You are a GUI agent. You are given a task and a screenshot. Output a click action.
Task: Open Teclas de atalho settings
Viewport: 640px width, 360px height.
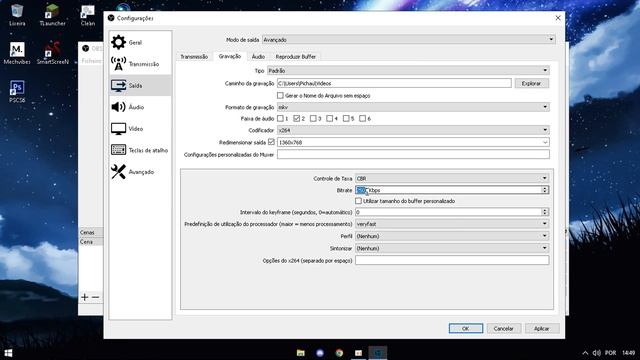pyautogui.click(x=140, y=150)
